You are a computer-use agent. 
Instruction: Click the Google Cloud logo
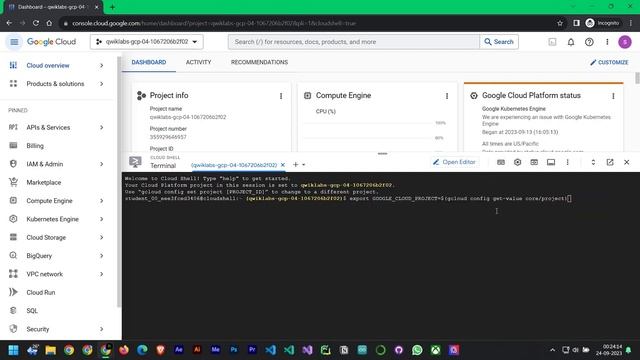coord(51,42)
